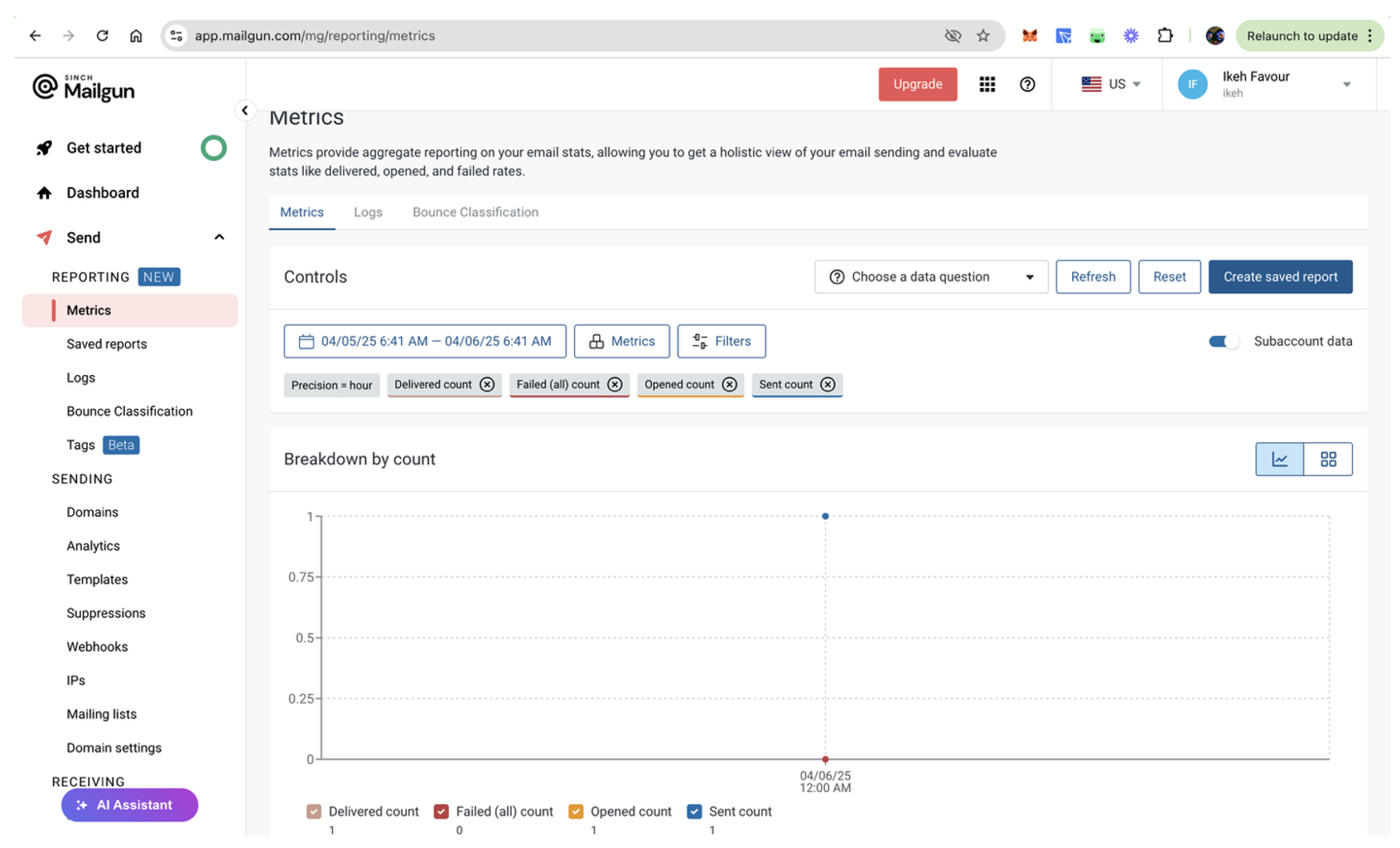Open Tags Beta in the sidebar

click(x=103, y=446)
